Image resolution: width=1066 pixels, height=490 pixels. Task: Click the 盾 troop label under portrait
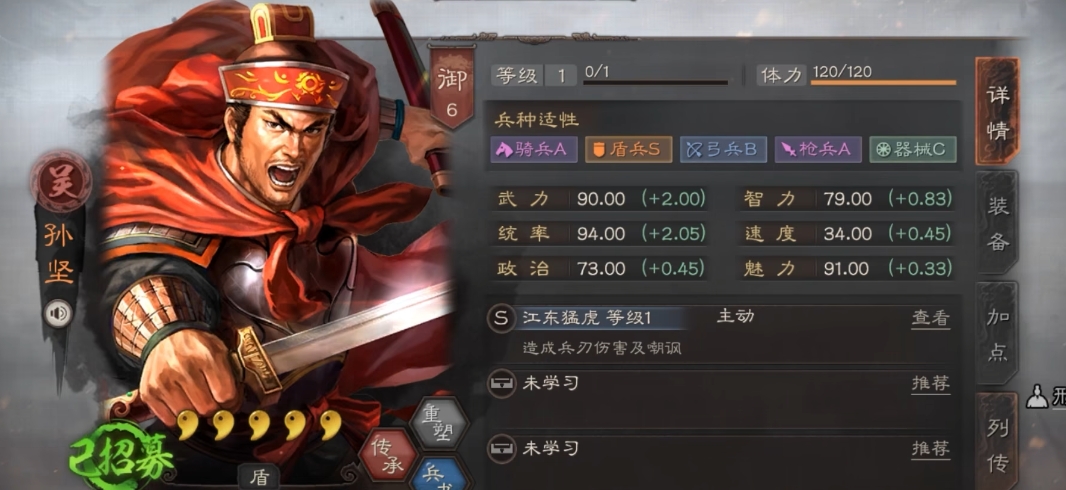click(x=259, y=478)
